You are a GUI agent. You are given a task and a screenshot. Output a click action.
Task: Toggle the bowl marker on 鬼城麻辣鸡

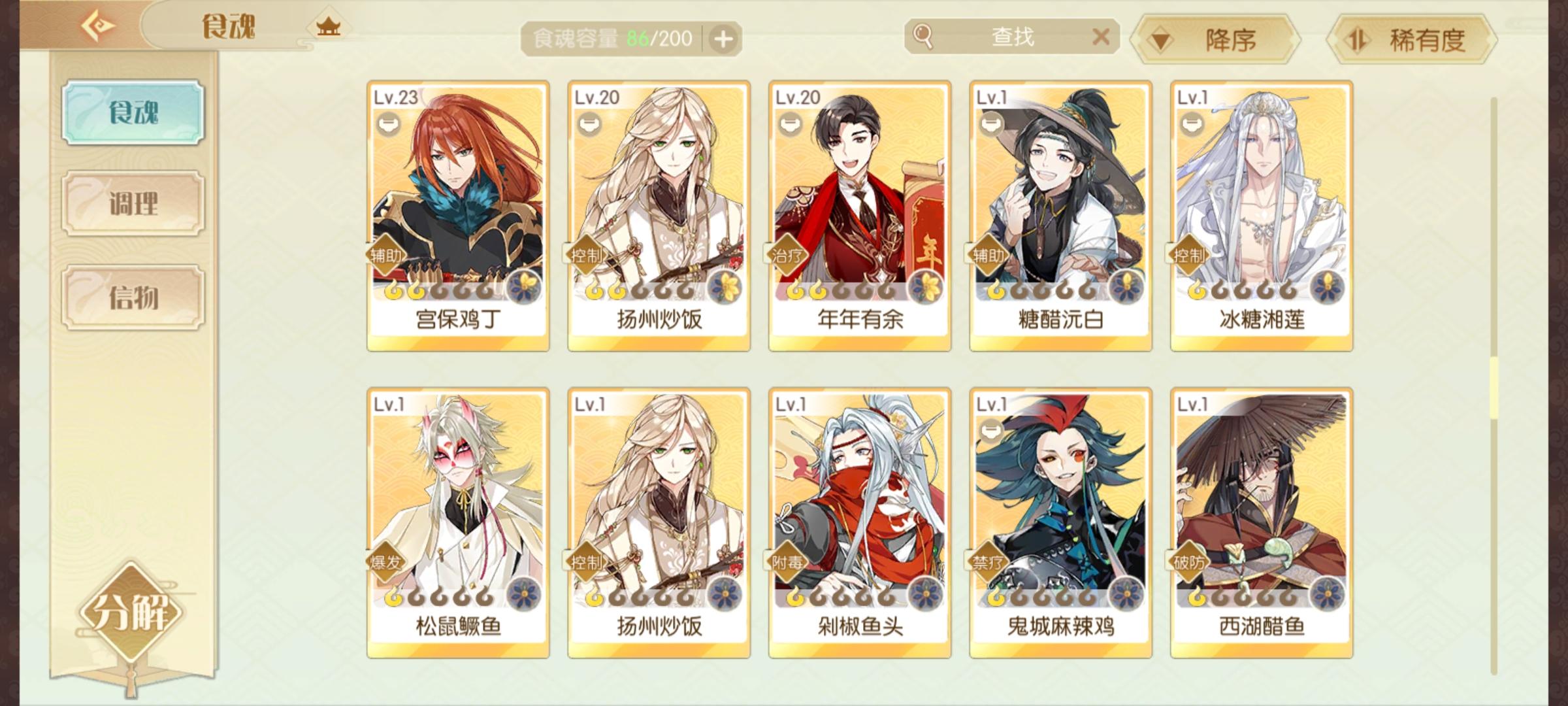tap(992, 430)
